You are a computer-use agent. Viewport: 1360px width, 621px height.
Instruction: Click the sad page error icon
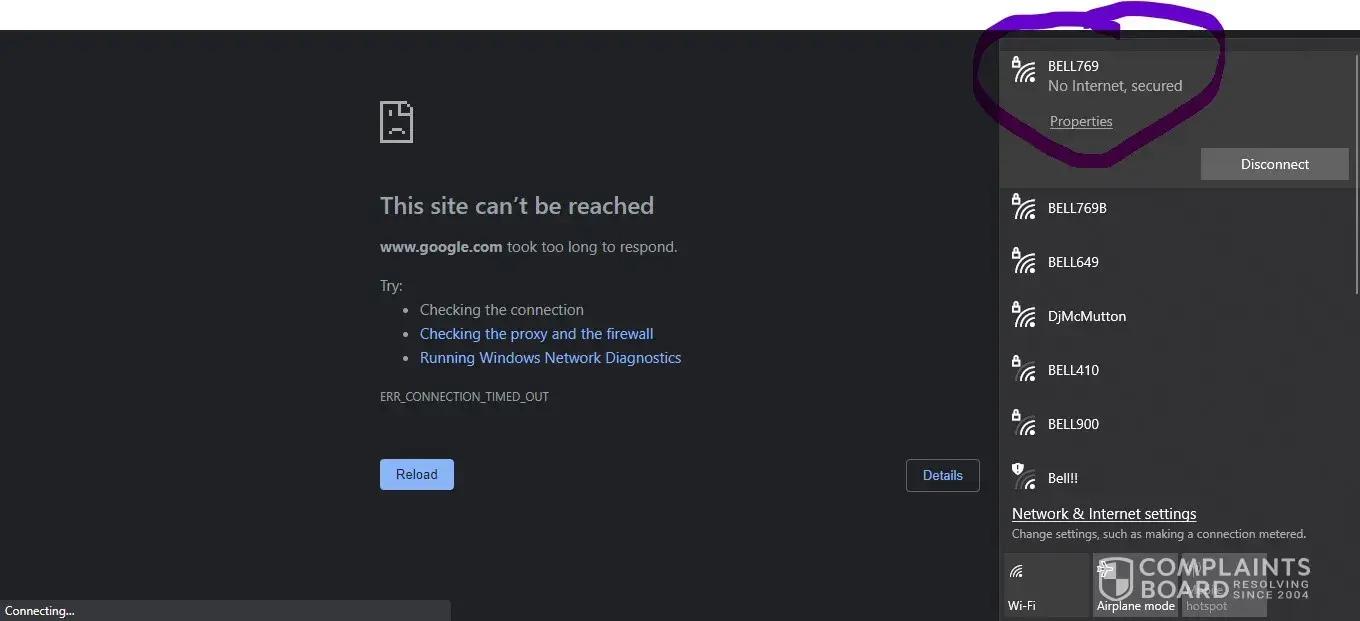pos(396,122)
